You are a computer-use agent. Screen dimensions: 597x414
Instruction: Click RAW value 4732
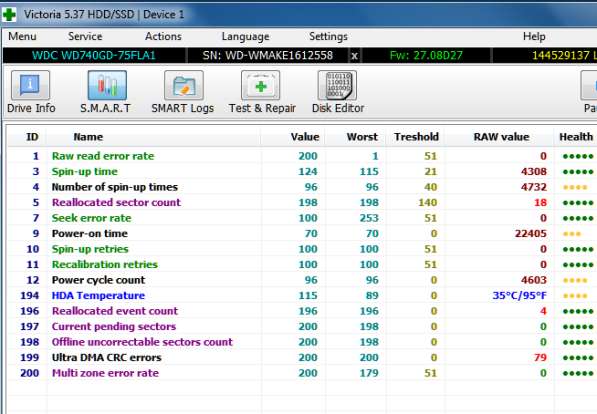click(534, 187)
